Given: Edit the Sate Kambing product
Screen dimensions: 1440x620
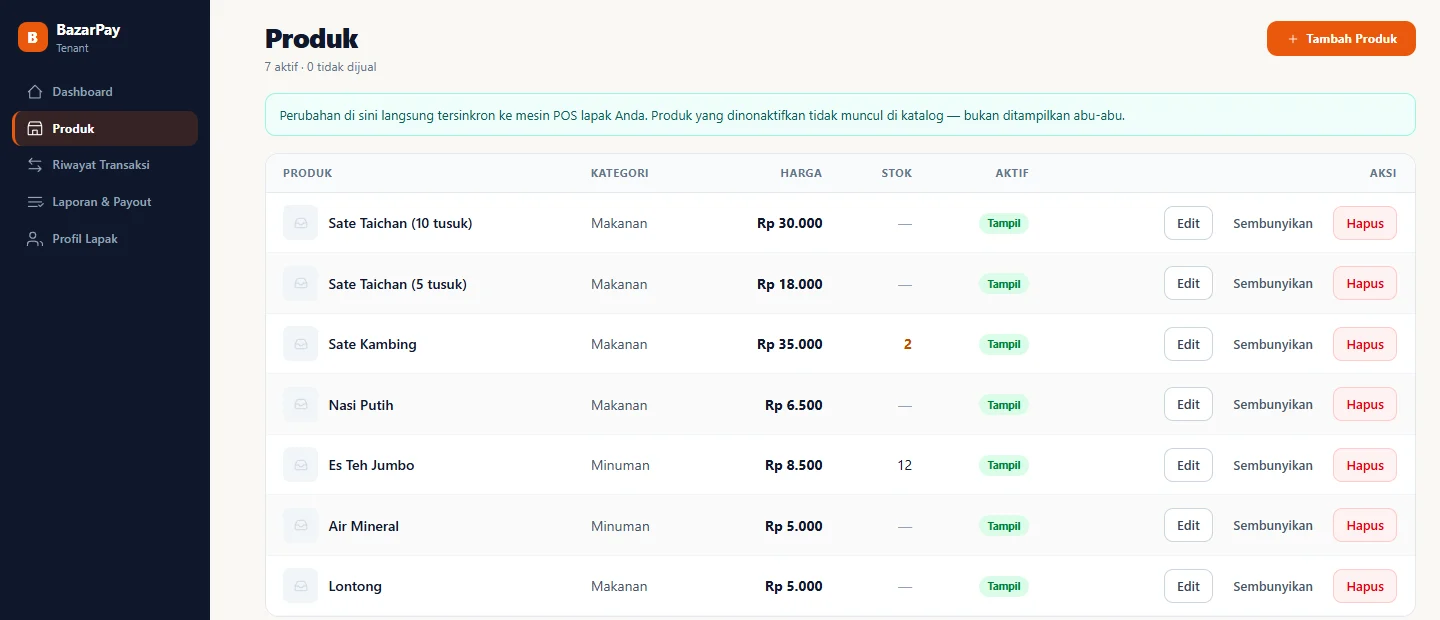Looking at the screenshot, I should coord(1188,344).
